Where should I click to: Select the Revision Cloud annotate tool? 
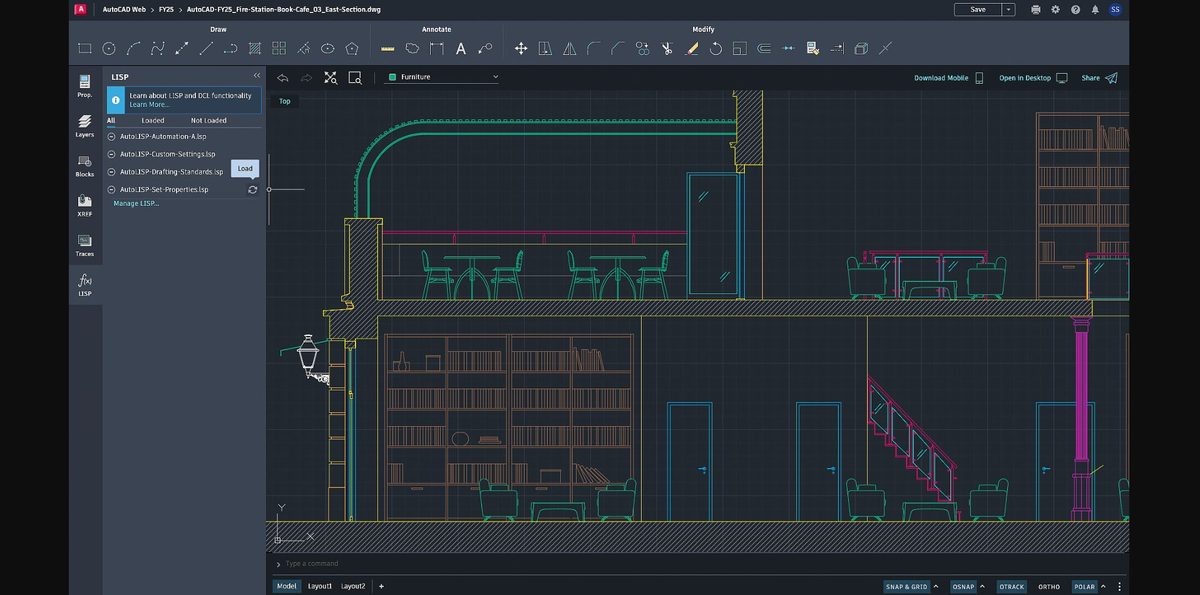[412, 48]
